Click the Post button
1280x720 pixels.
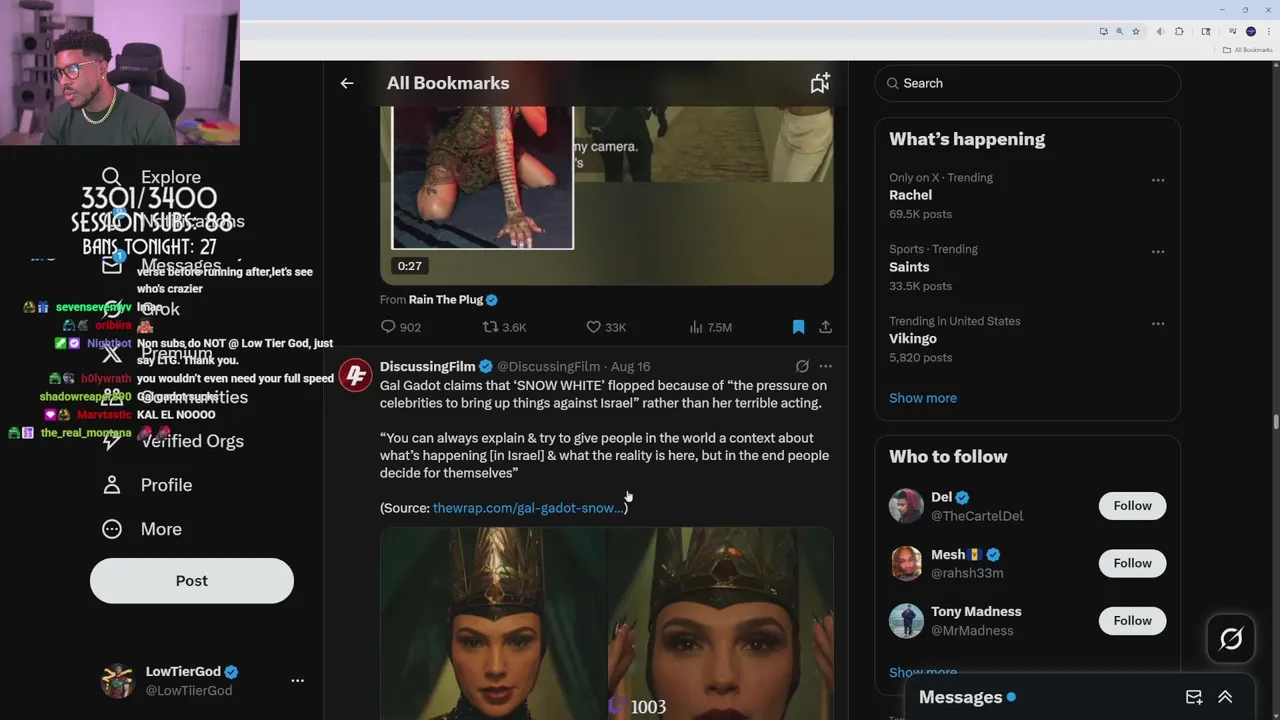click(x=192, y=581)
